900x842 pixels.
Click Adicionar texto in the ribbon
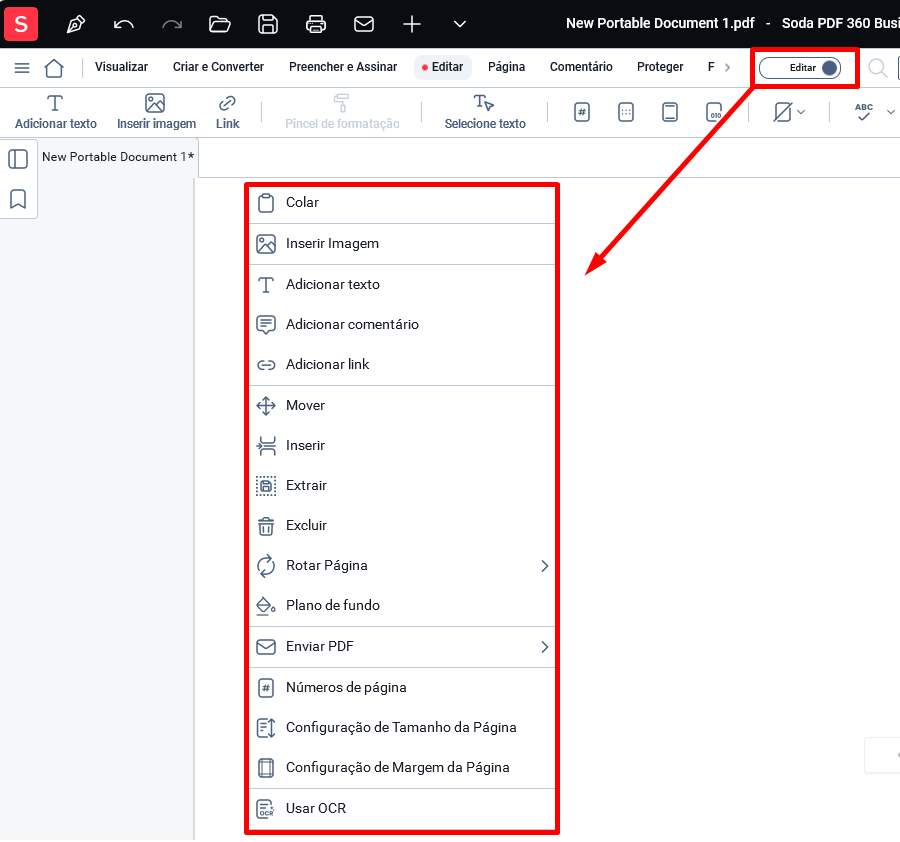56,112
